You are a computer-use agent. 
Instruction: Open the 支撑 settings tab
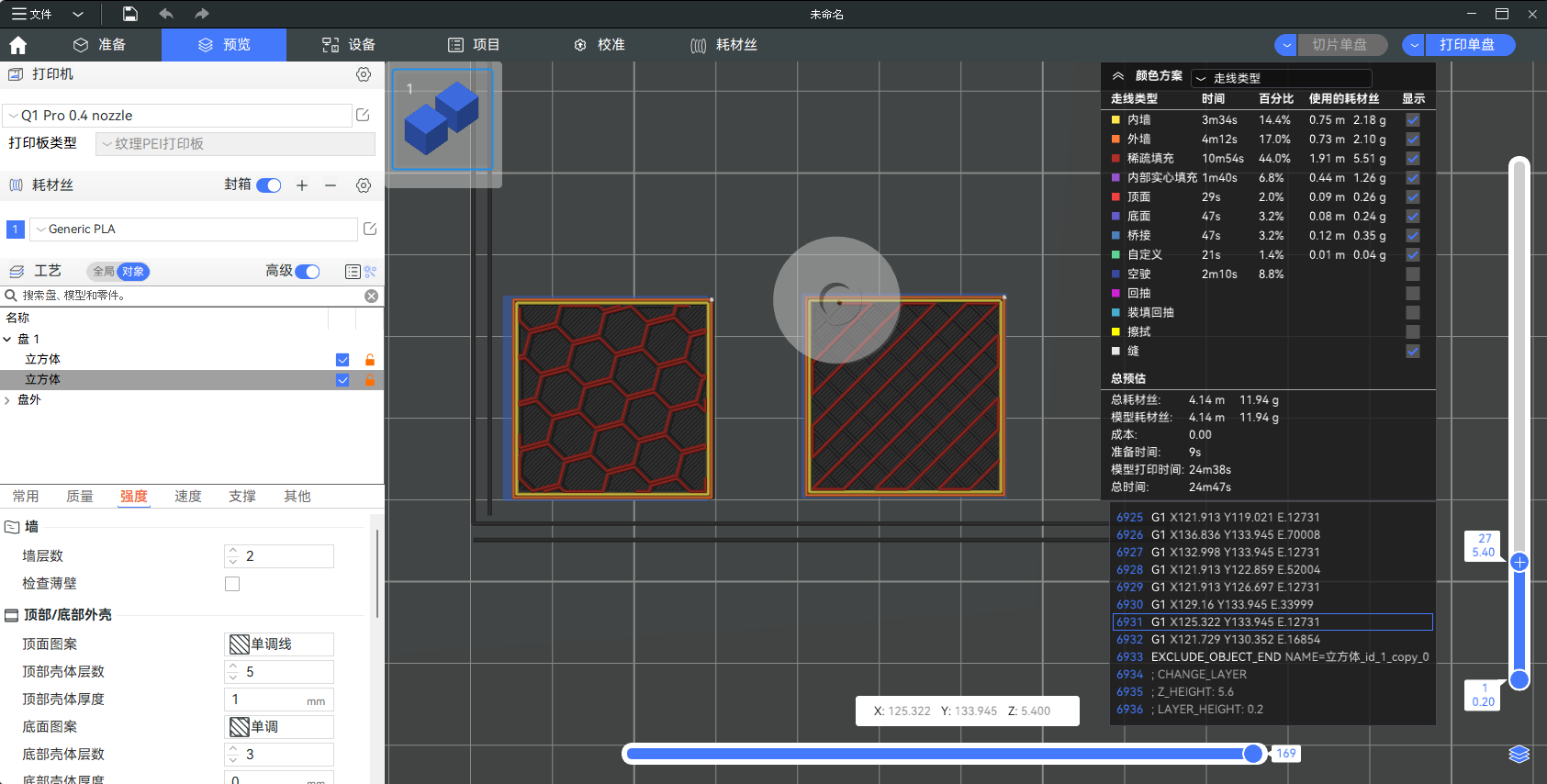coord(242,497)
